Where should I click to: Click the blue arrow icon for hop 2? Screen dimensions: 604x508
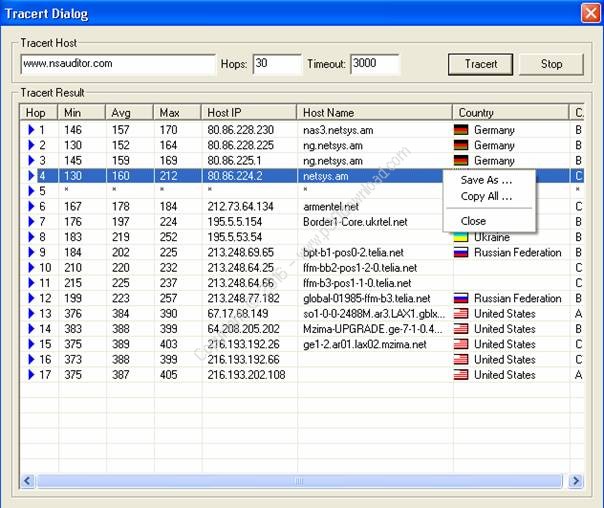coord(32,145)
